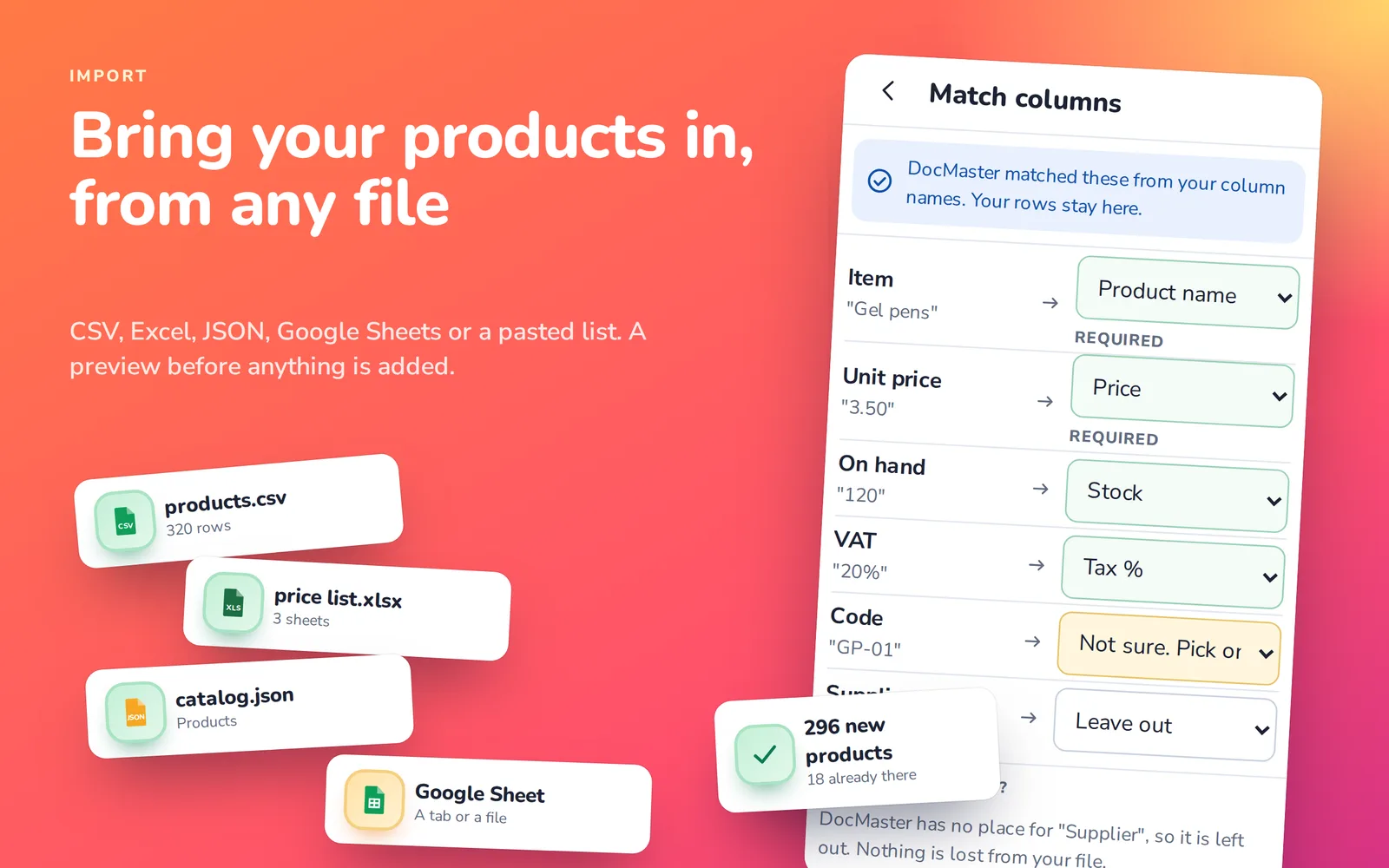Click the checkmark circle in the DocMaster info banner
The width and height of the screenshot is (1389, 868).
pos(879,181)
